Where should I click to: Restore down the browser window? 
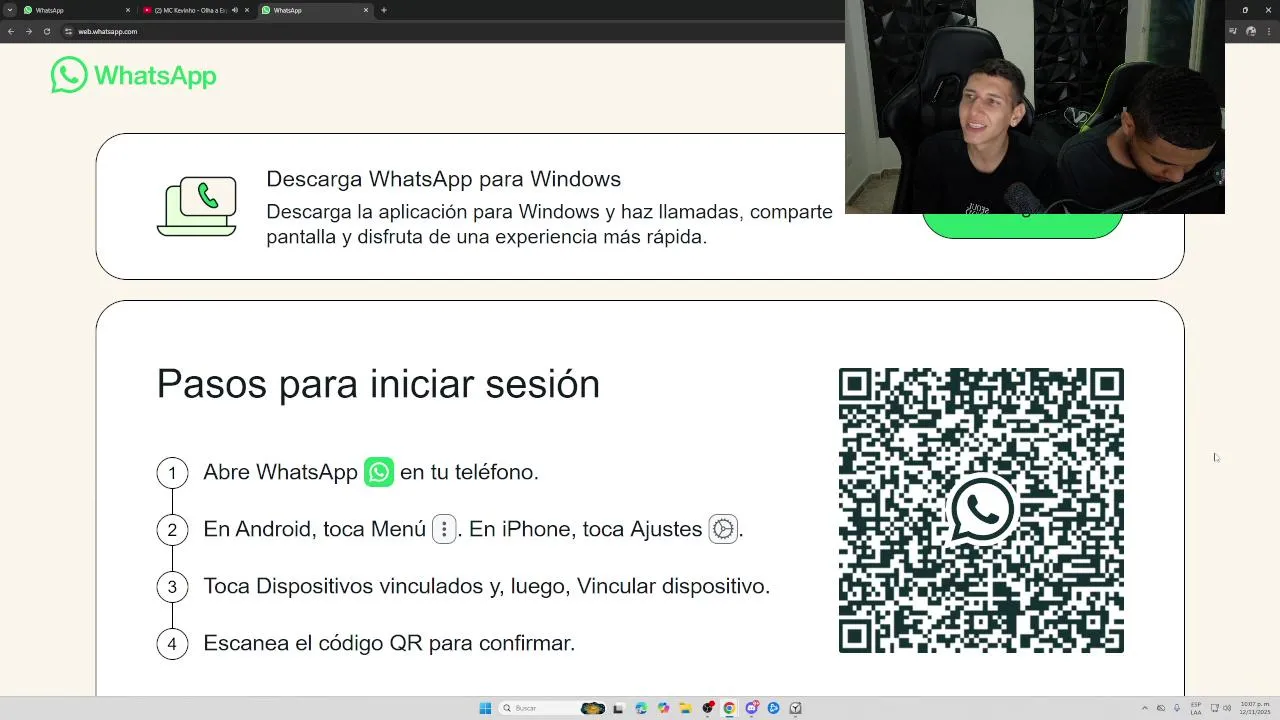(1245, 10)
